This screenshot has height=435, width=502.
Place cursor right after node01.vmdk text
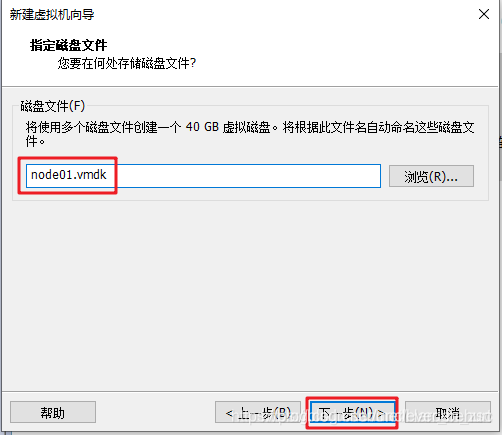pos(108,175)
